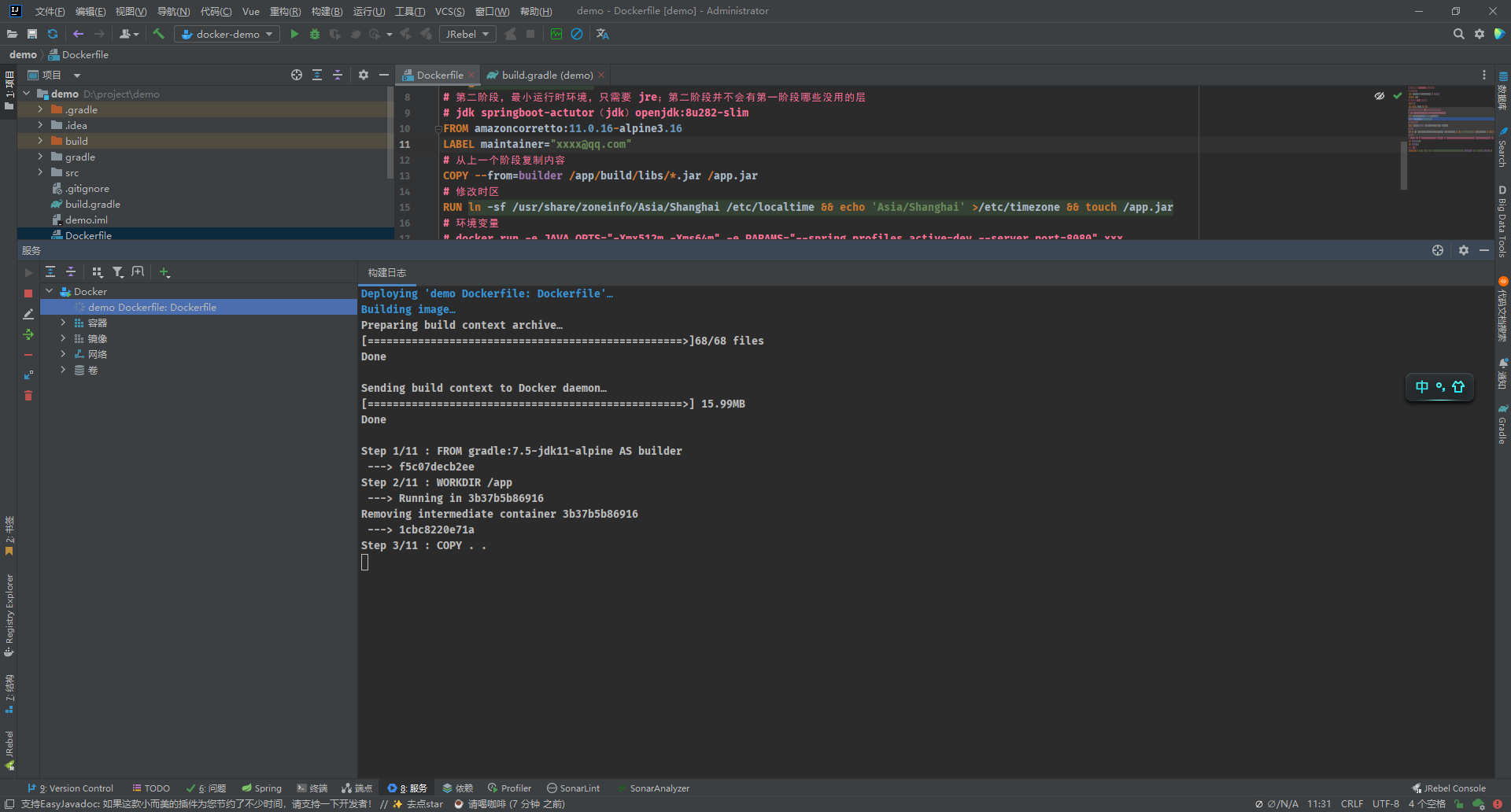Open project panel settings gear
Image resolution: width=1511 pixels, height=812 pixels.
(364, 75)
